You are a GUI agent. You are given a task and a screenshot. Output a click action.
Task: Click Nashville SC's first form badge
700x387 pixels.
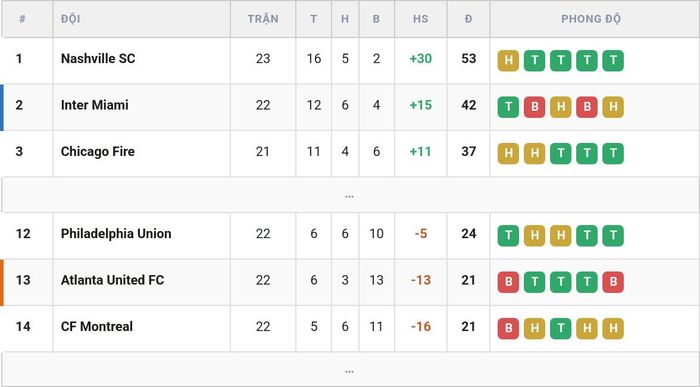(x=508, y=61)
